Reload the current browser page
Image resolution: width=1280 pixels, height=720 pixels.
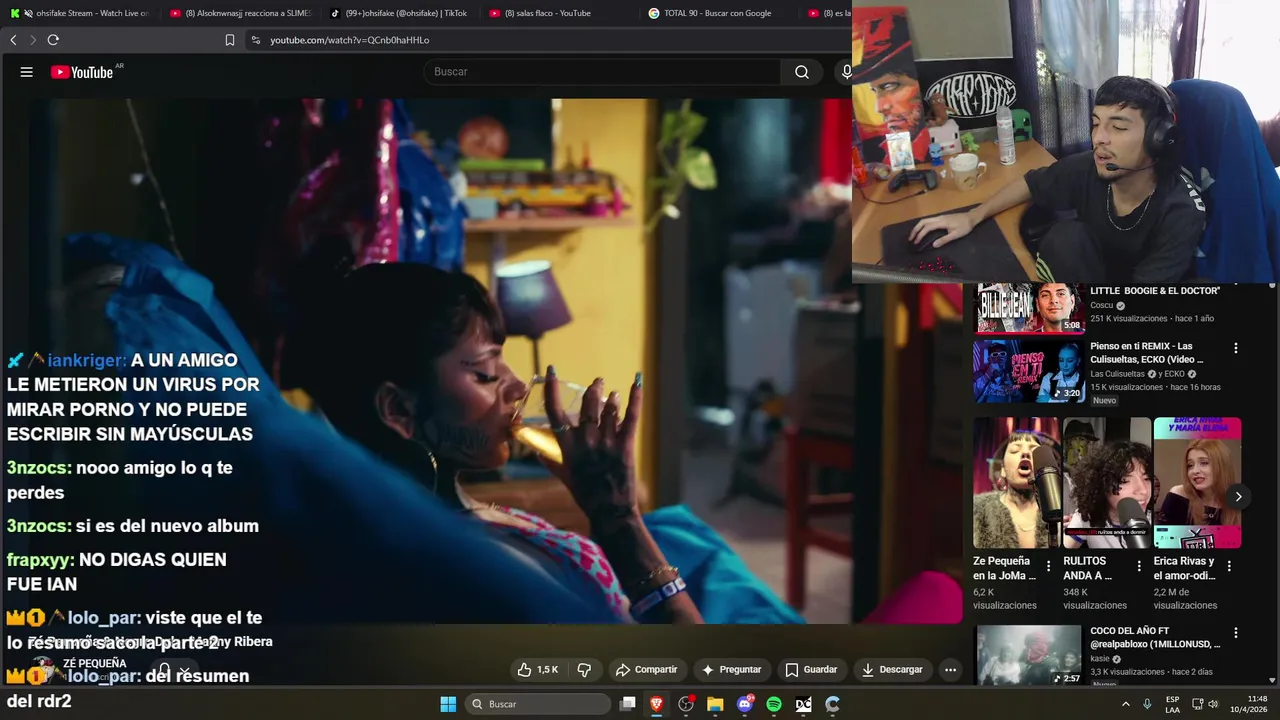point(53,40)
